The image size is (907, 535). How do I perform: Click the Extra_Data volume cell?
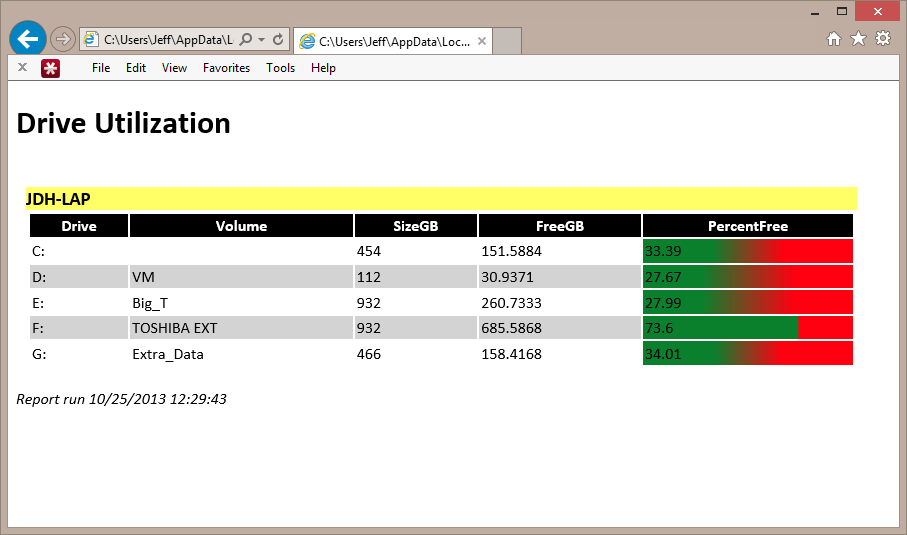(x=241, y=354)
